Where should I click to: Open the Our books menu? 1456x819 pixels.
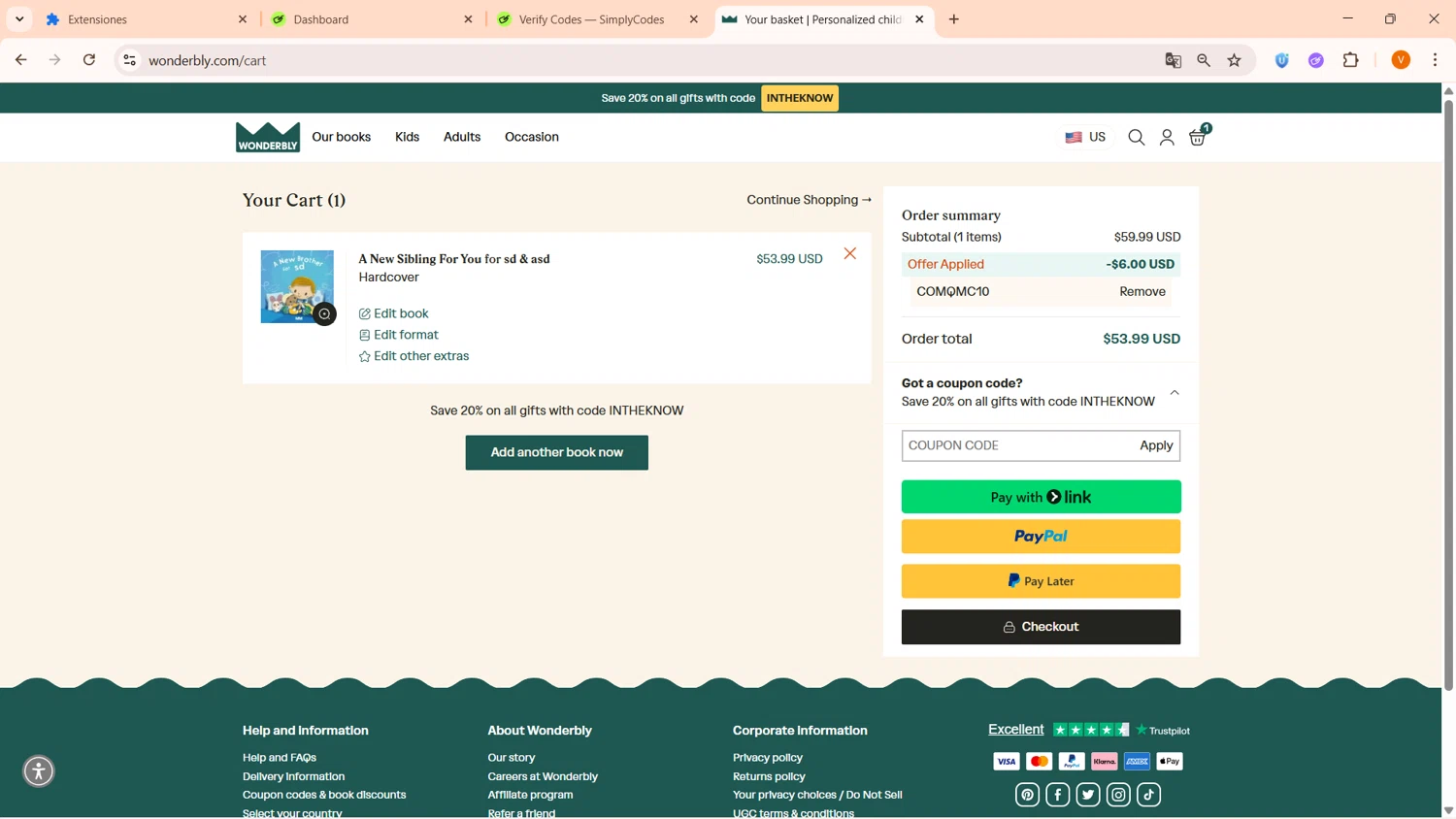[341, 137]
